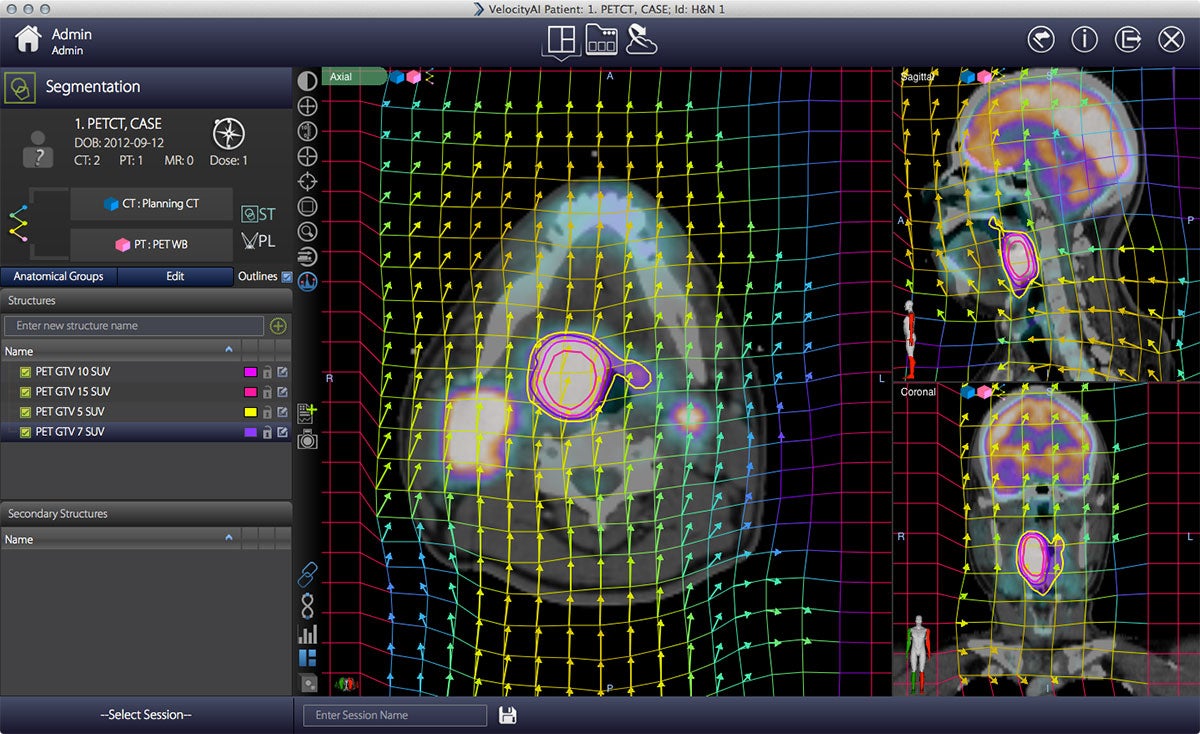The height and width of the screenshot is (734, 1200).
Task: Sort Secondary Structures by Name arrow
Action: [x=230, y=538]
